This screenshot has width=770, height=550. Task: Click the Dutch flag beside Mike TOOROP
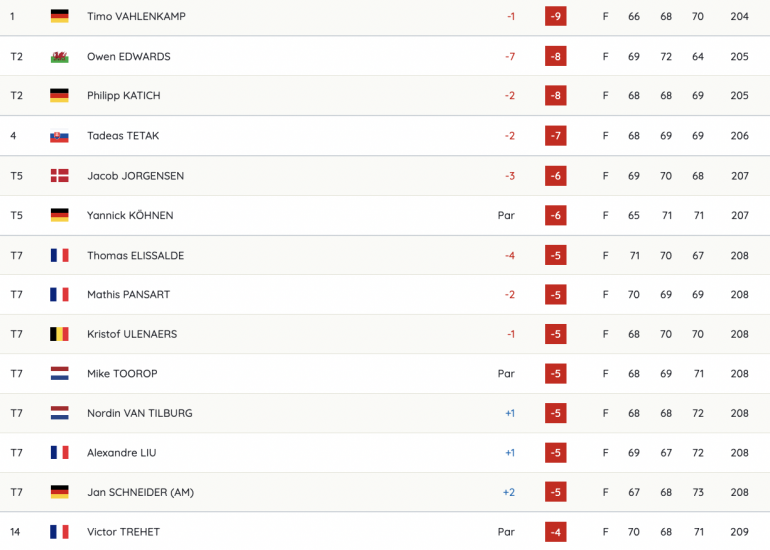point(59,374)
